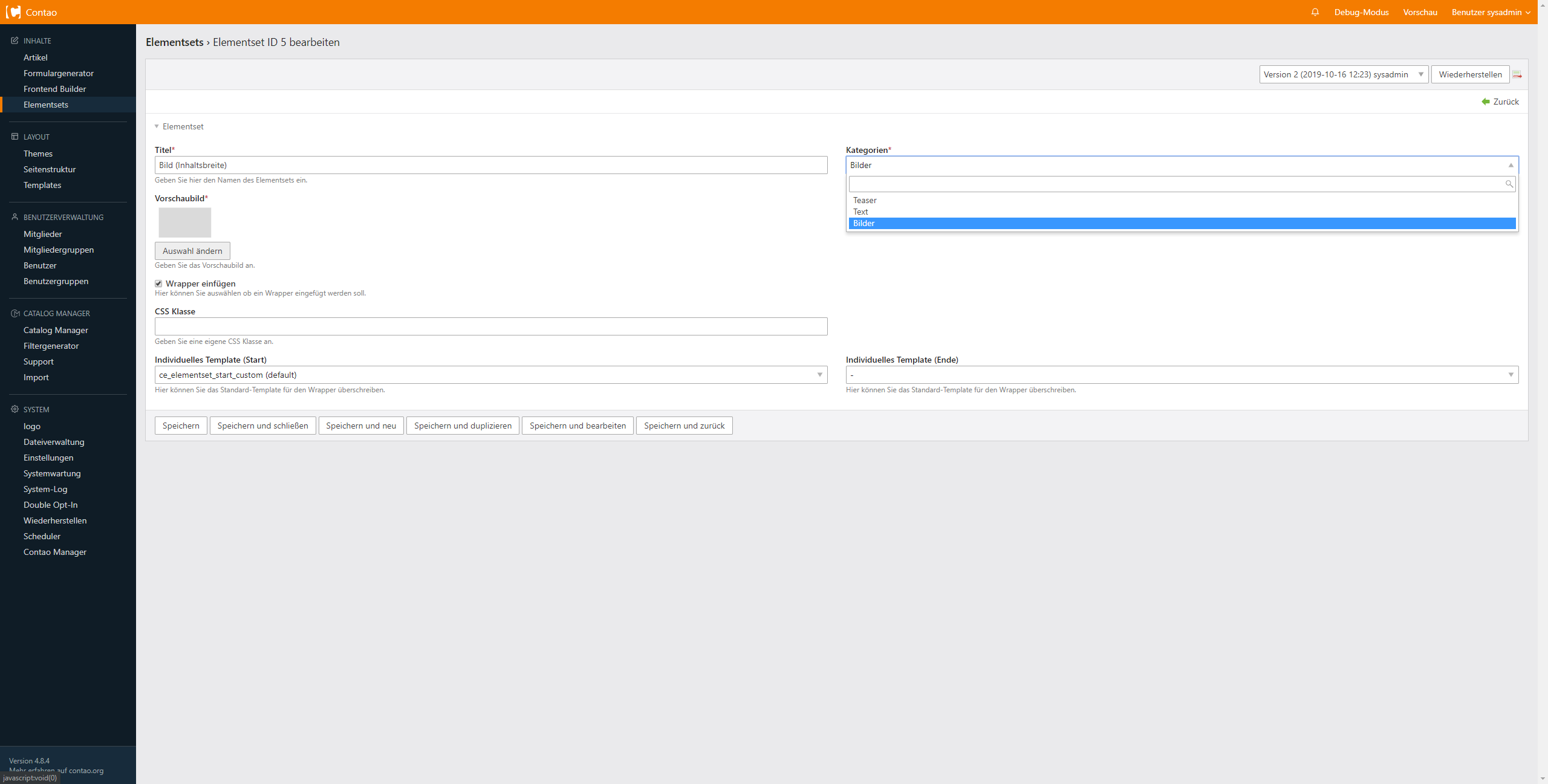Click into the CSS Klasse input field
This screenshot has width=1548, height=784.
point(490,326)
